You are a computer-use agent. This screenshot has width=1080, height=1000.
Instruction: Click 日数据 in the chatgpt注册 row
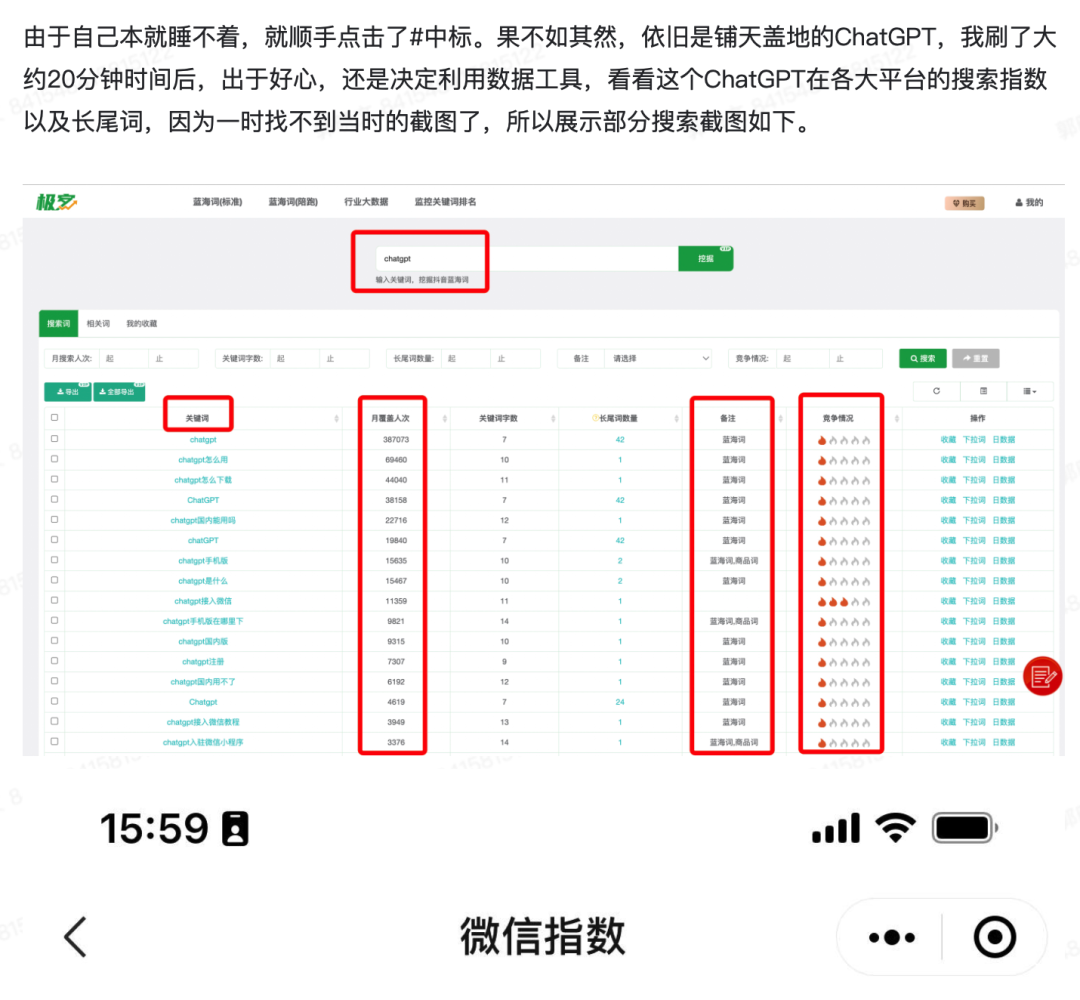click(x=1004, y=662)
